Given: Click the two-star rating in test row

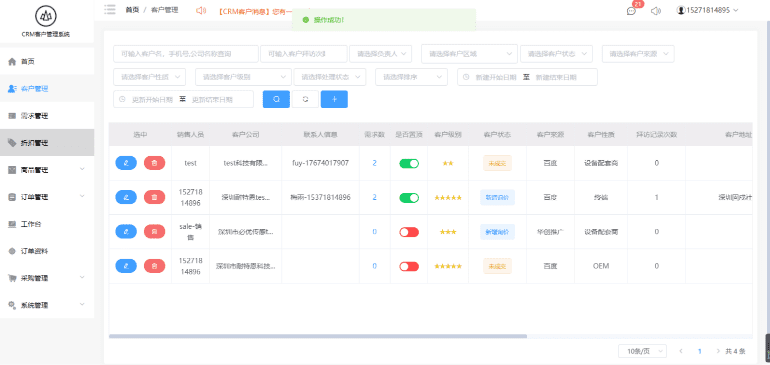Looking at the screenshot, I should coord(448,163).
